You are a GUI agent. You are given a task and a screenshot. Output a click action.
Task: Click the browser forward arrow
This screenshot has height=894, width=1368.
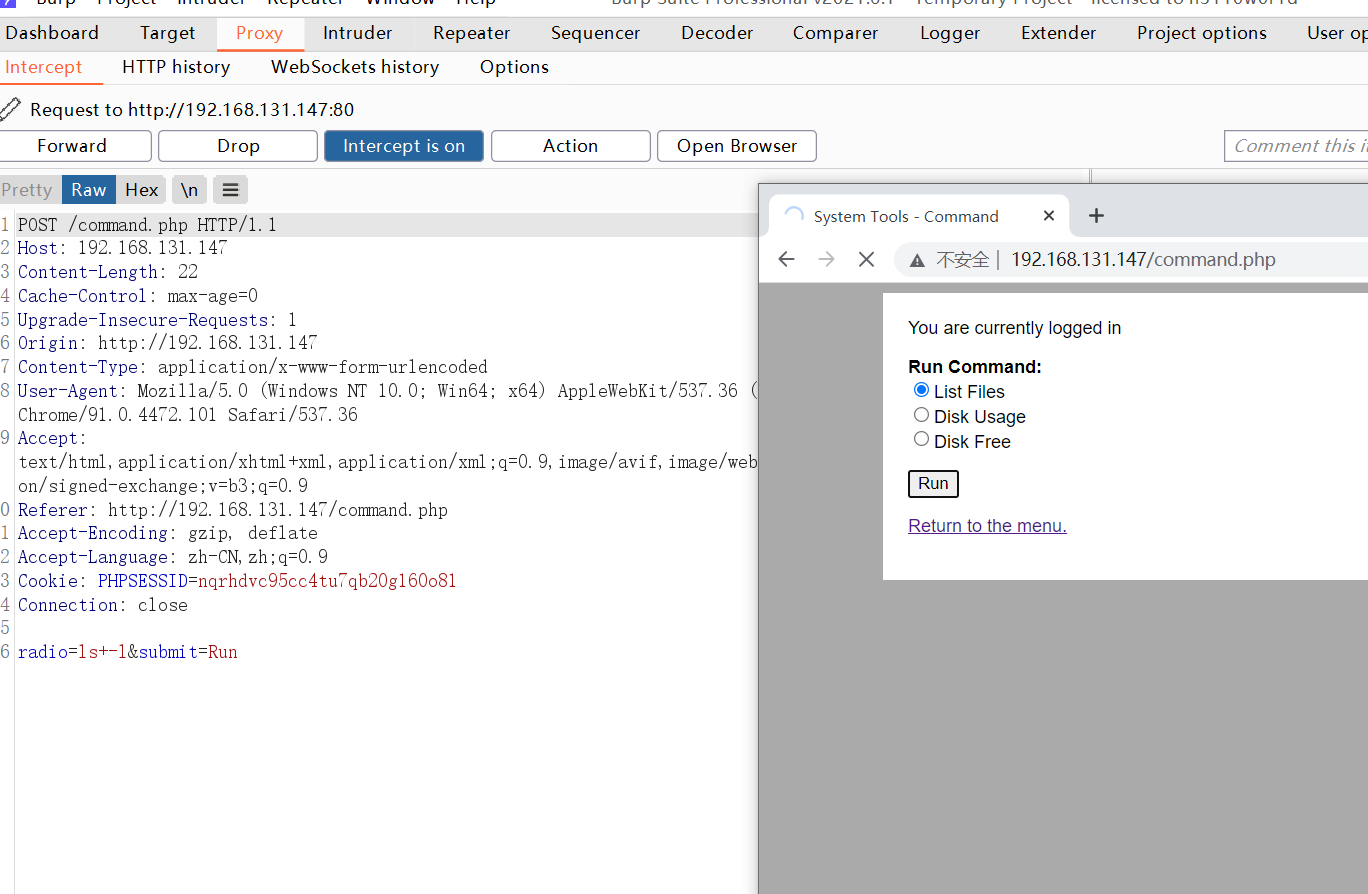tap(826, 260)
